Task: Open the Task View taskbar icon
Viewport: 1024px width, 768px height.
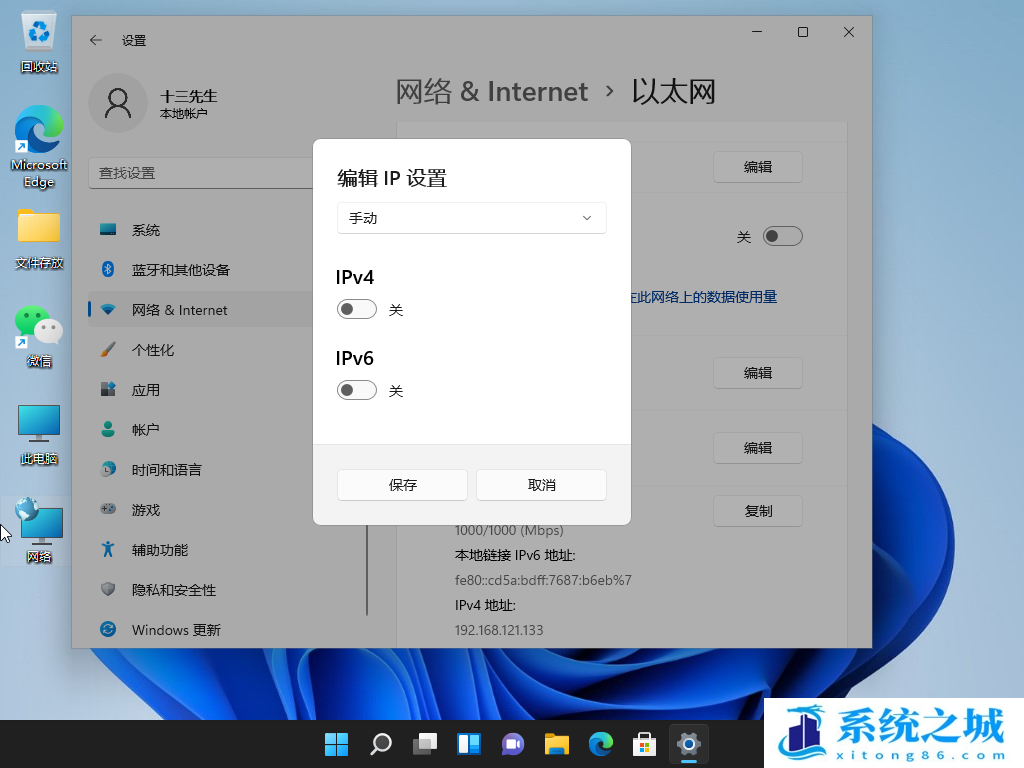Action: point(425,744)
